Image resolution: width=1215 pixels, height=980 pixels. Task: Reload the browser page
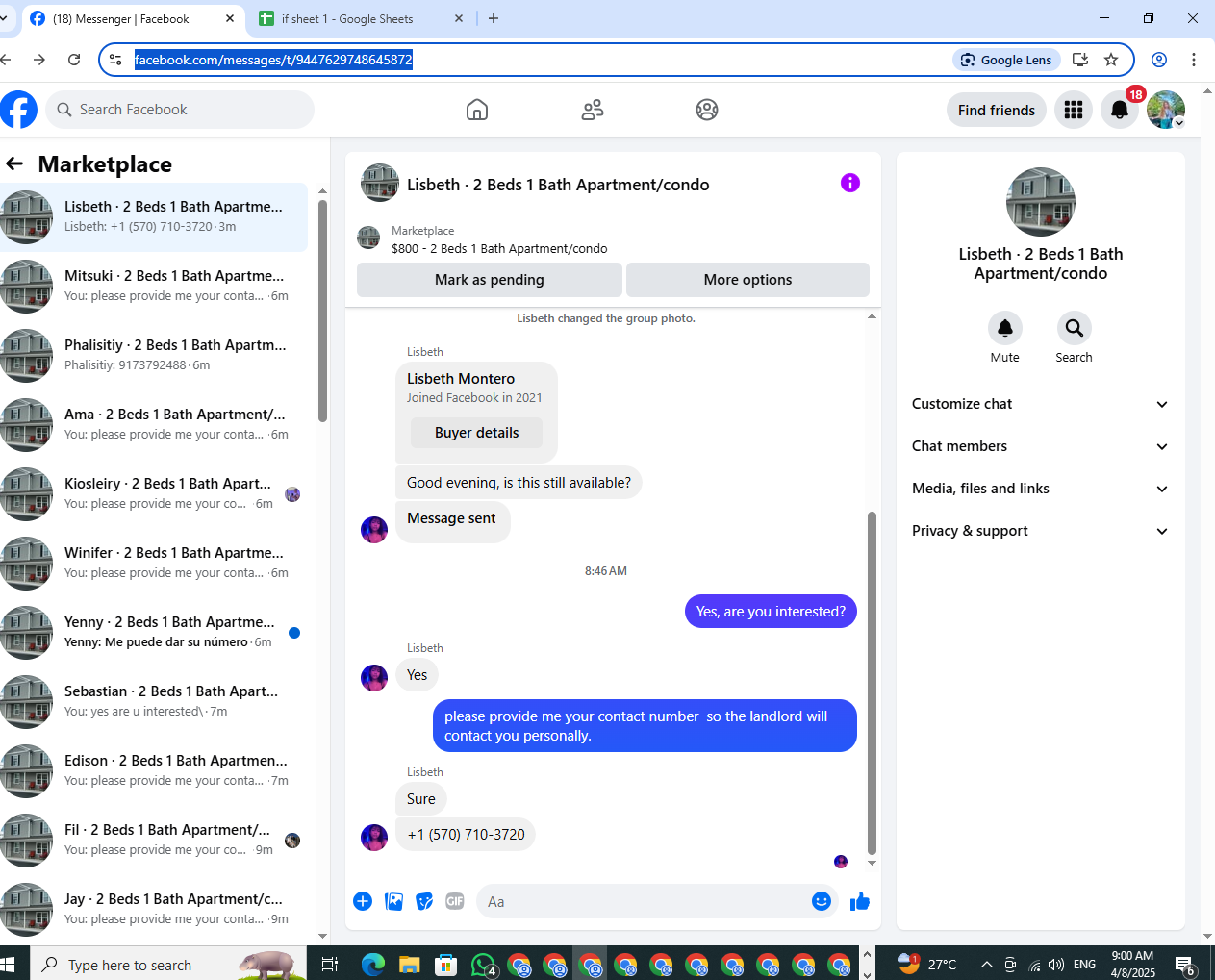pyautogui.click(x=74, y=60)
